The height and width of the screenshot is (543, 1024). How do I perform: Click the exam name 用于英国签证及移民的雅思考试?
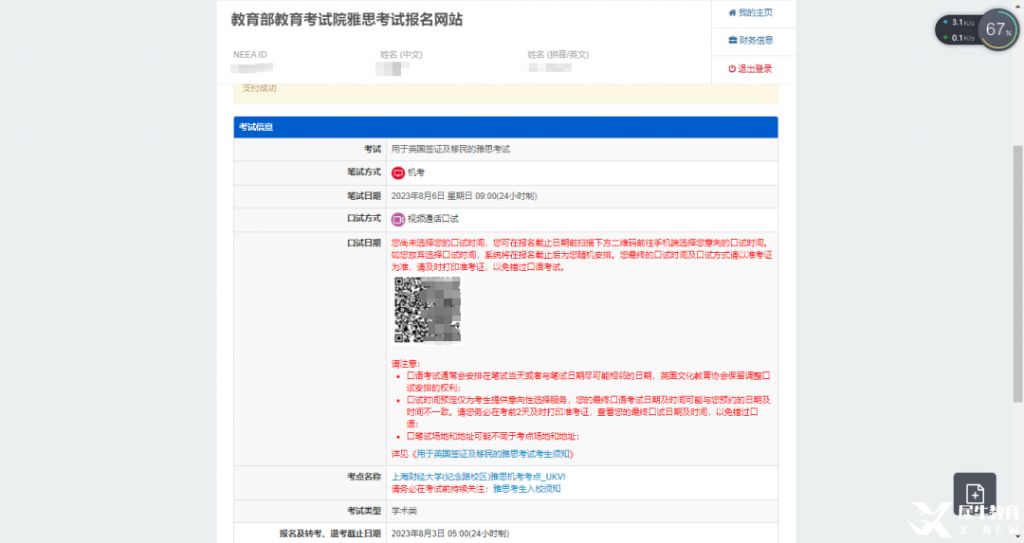(451, 150)
